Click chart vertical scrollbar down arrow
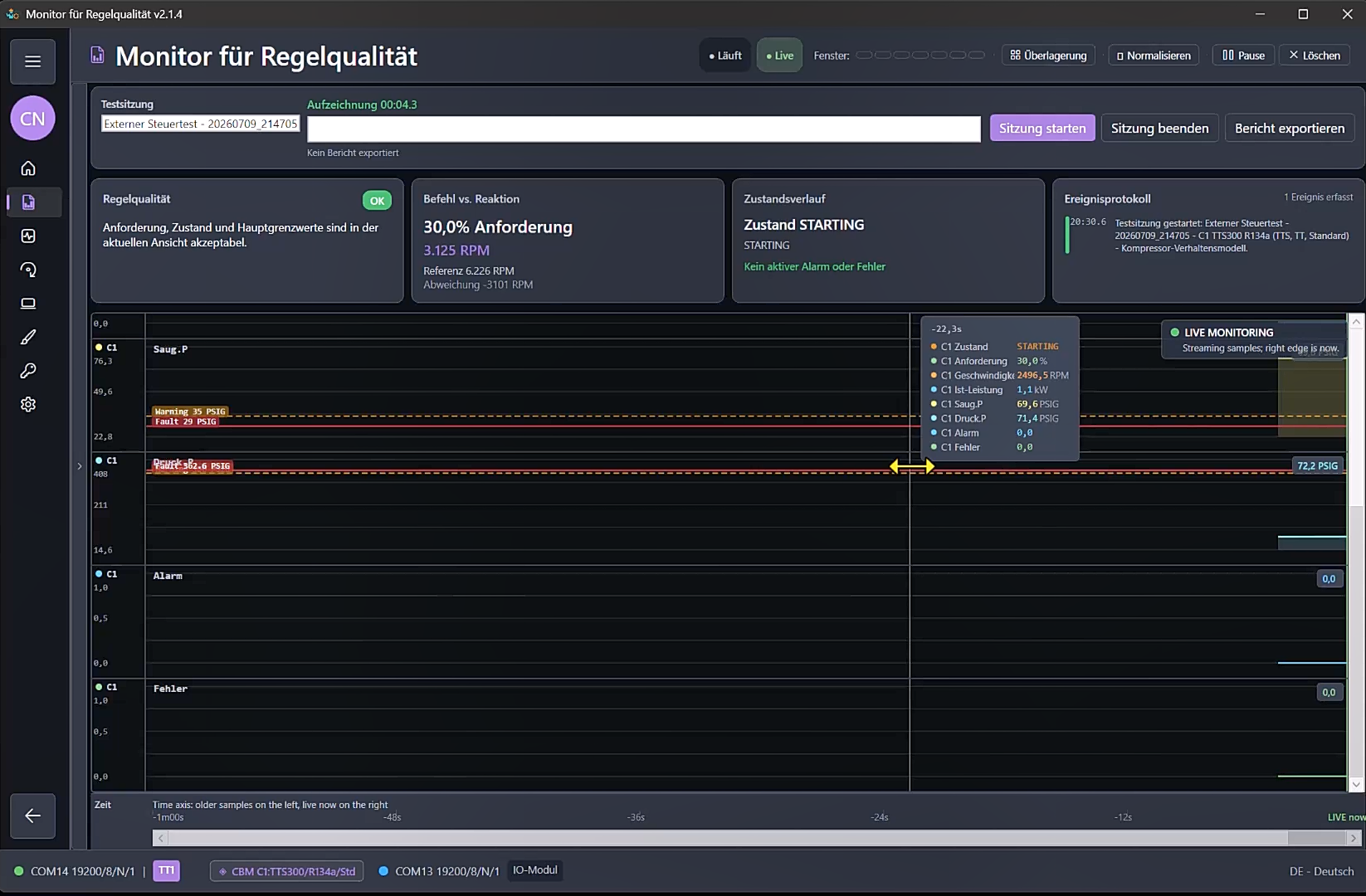The width and height of the screenshot is (1366, 896). click(1356, 784)
